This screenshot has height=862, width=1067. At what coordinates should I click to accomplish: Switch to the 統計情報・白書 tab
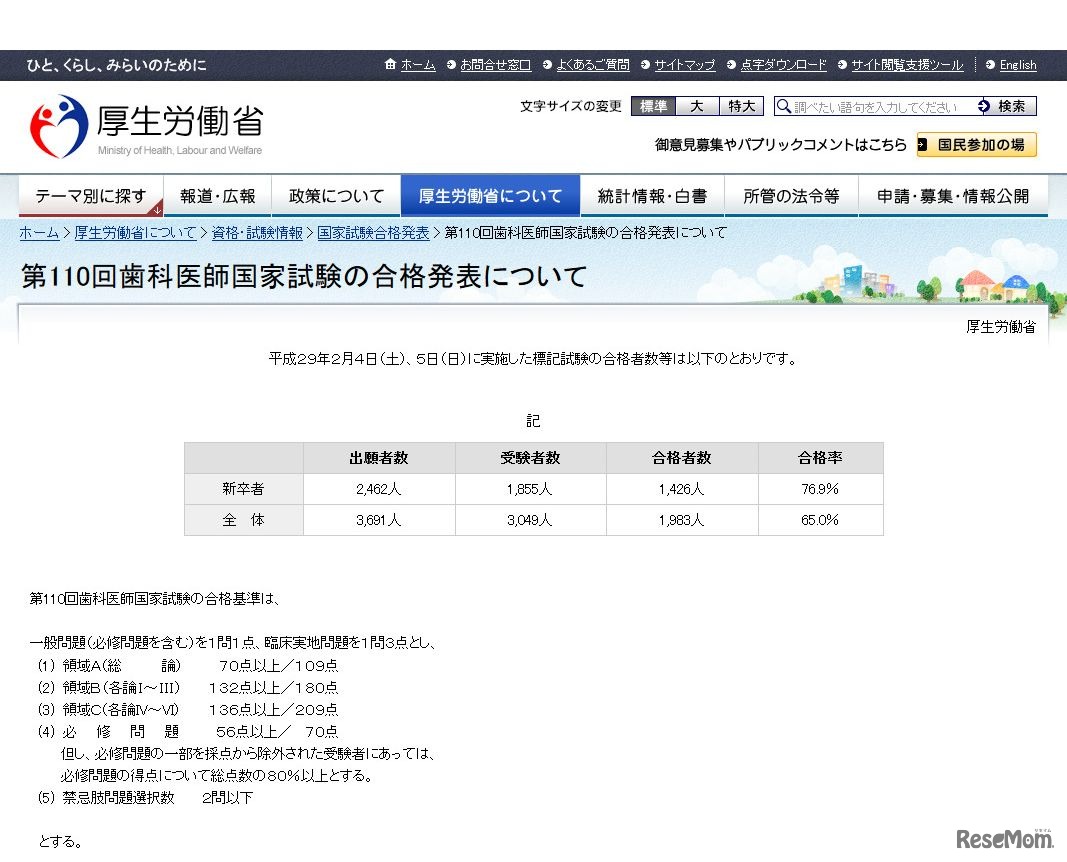click(x=650, y=196)
